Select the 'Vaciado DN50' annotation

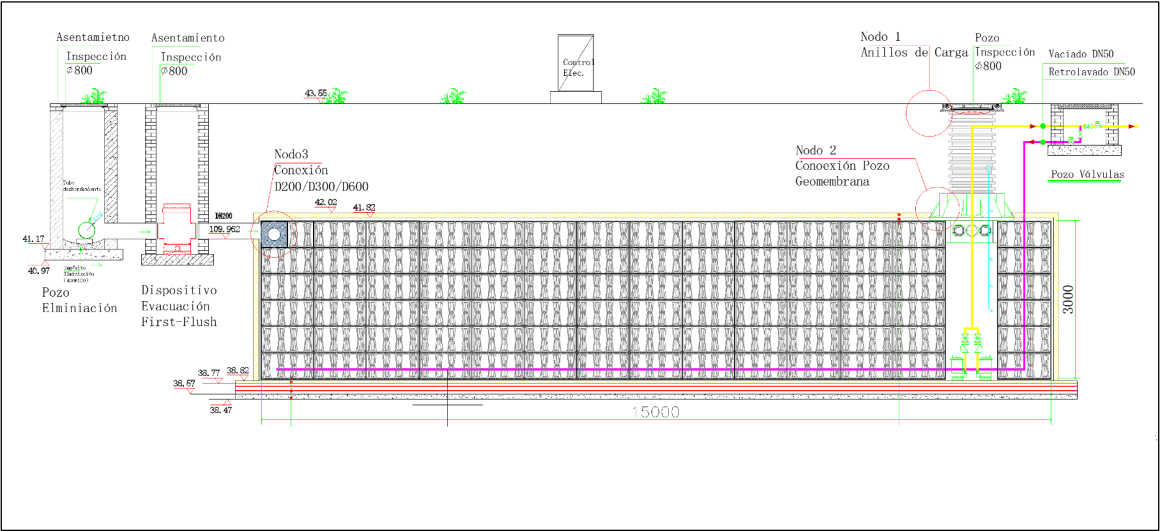(1079, 53)
